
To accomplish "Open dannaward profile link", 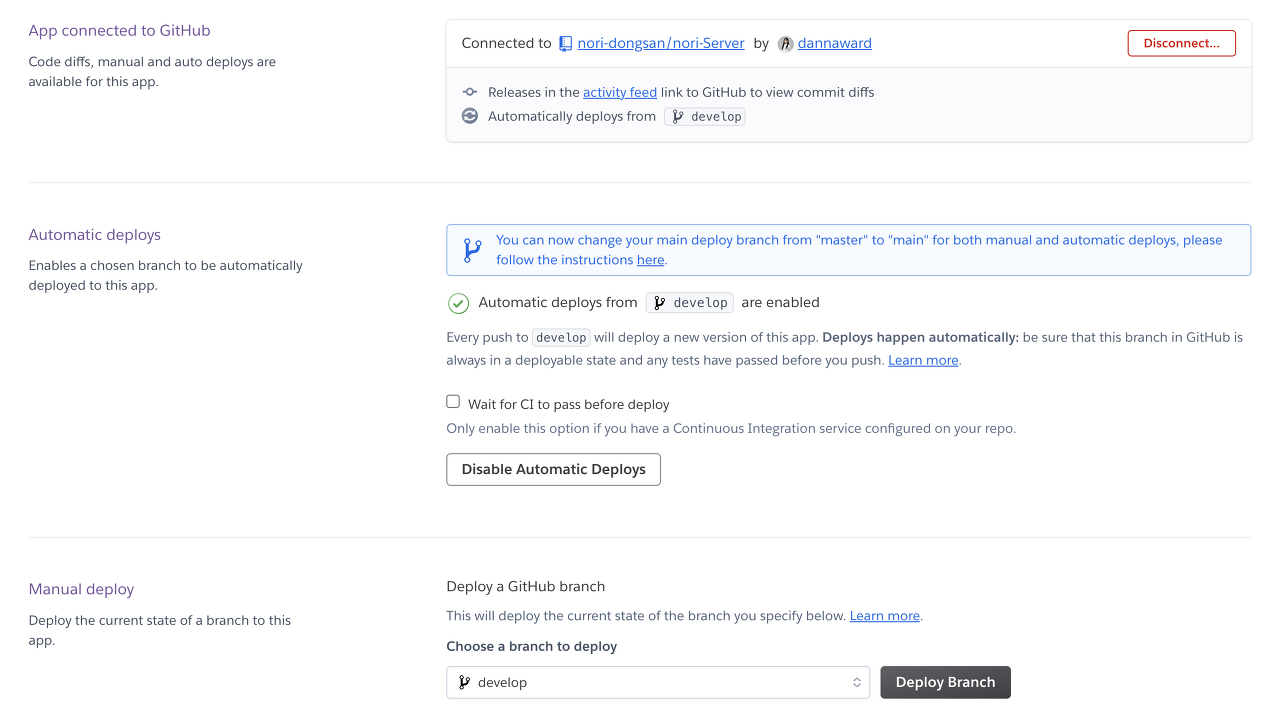I will [835, 43].
